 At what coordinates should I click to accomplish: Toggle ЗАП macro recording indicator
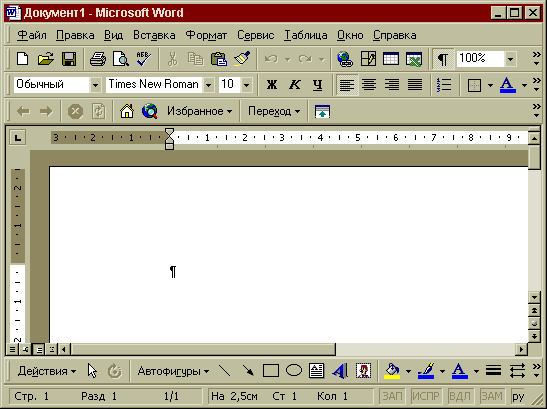392,396
